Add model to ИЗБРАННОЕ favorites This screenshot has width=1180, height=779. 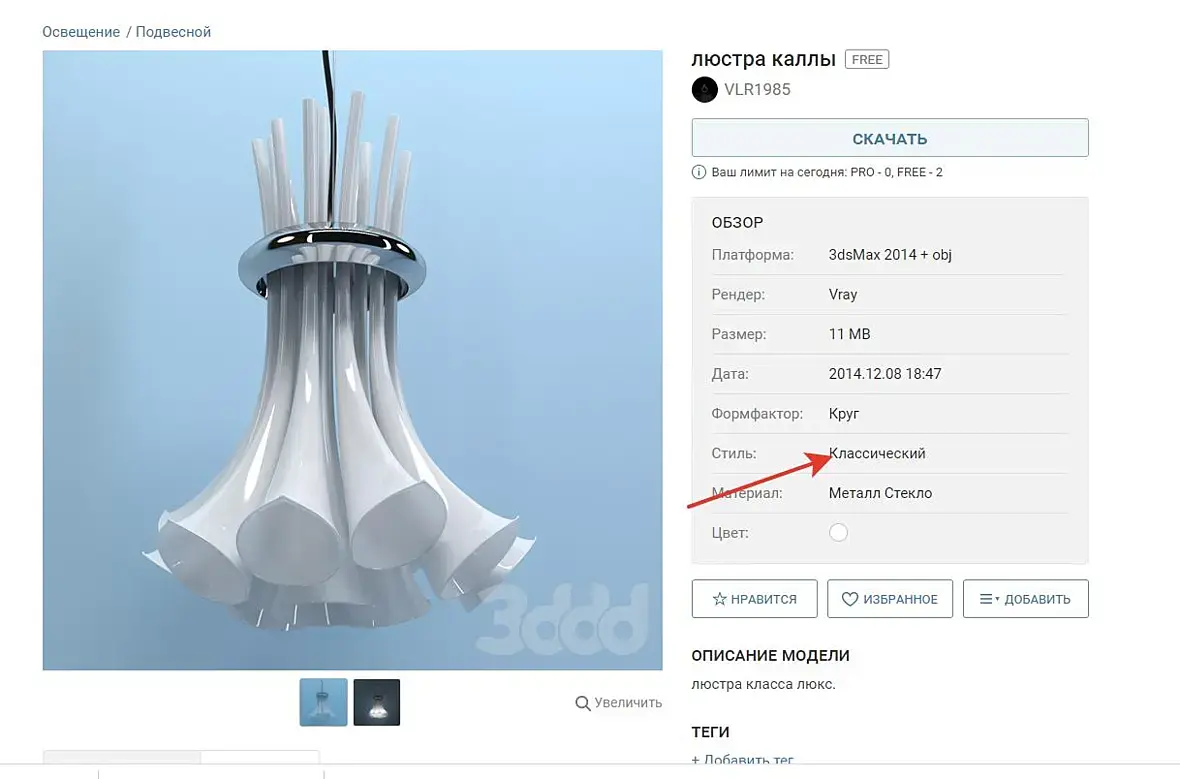(890, 599)
